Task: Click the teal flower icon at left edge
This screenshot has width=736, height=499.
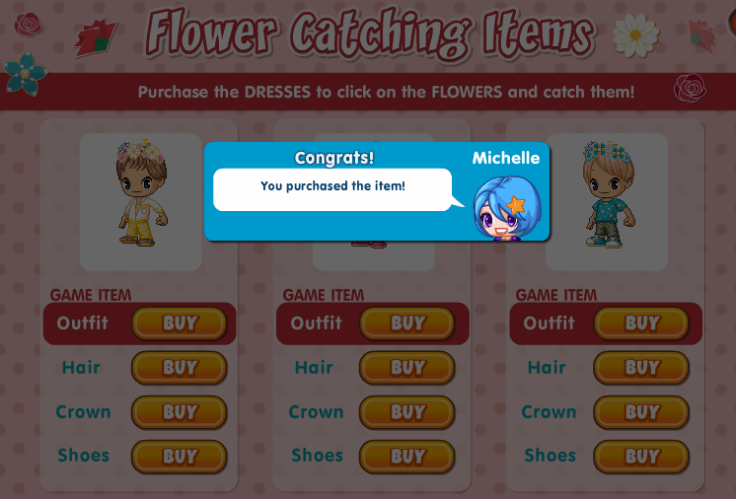Action: point(25,74)
